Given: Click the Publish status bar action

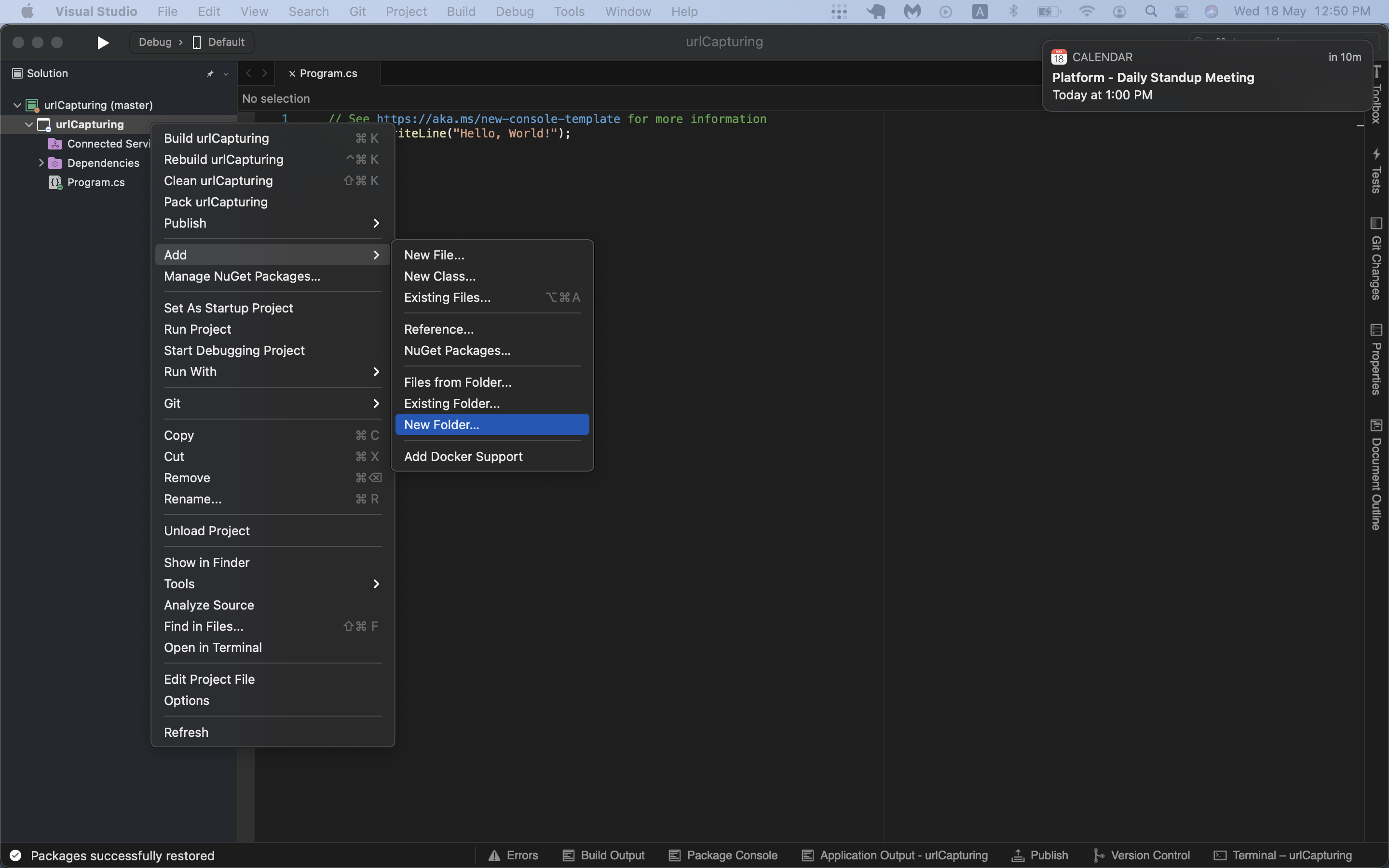Looking at the screenshot, I should pos(1040,855).
